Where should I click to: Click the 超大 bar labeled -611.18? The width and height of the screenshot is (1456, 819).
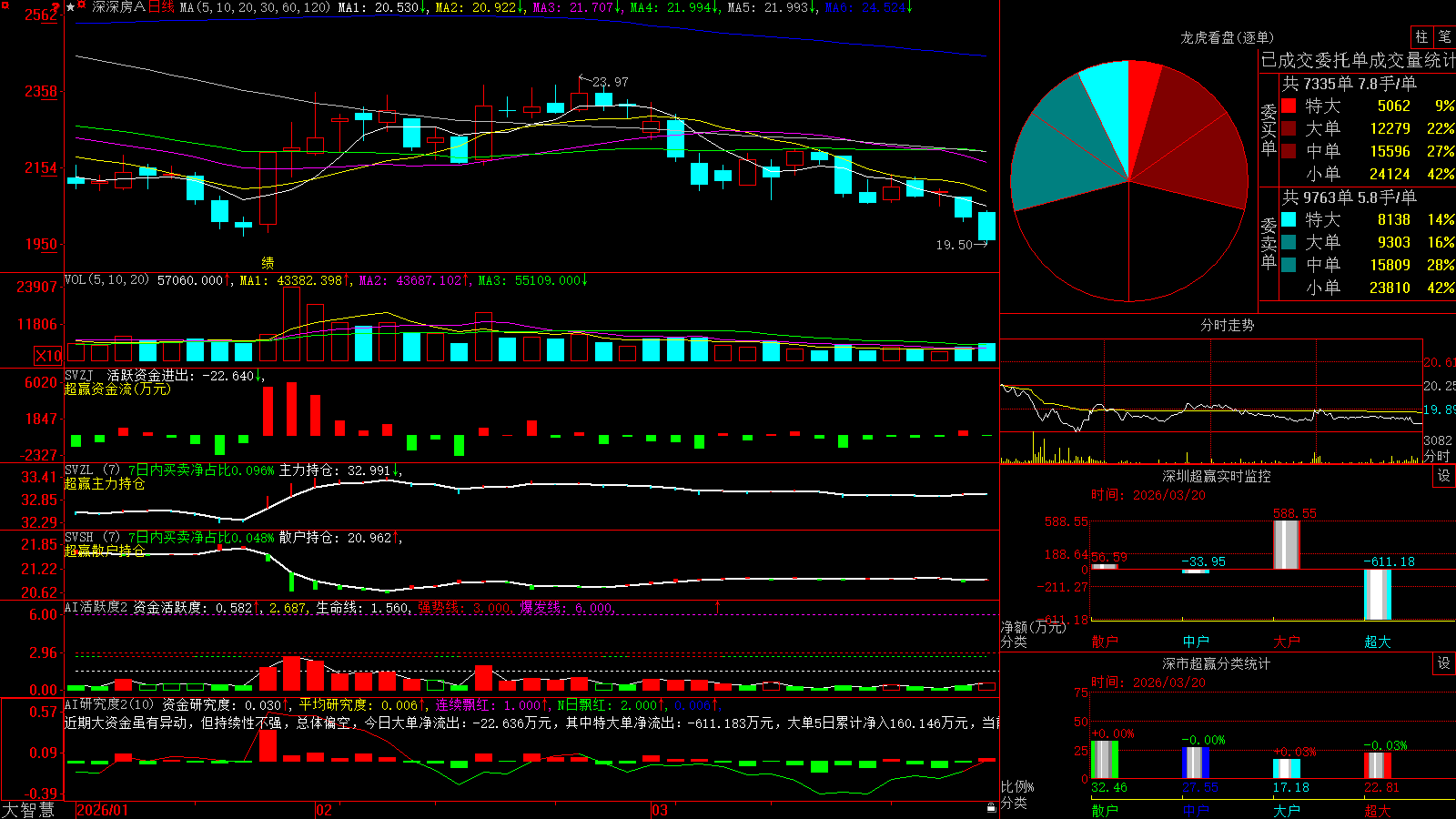(1378, 595)
